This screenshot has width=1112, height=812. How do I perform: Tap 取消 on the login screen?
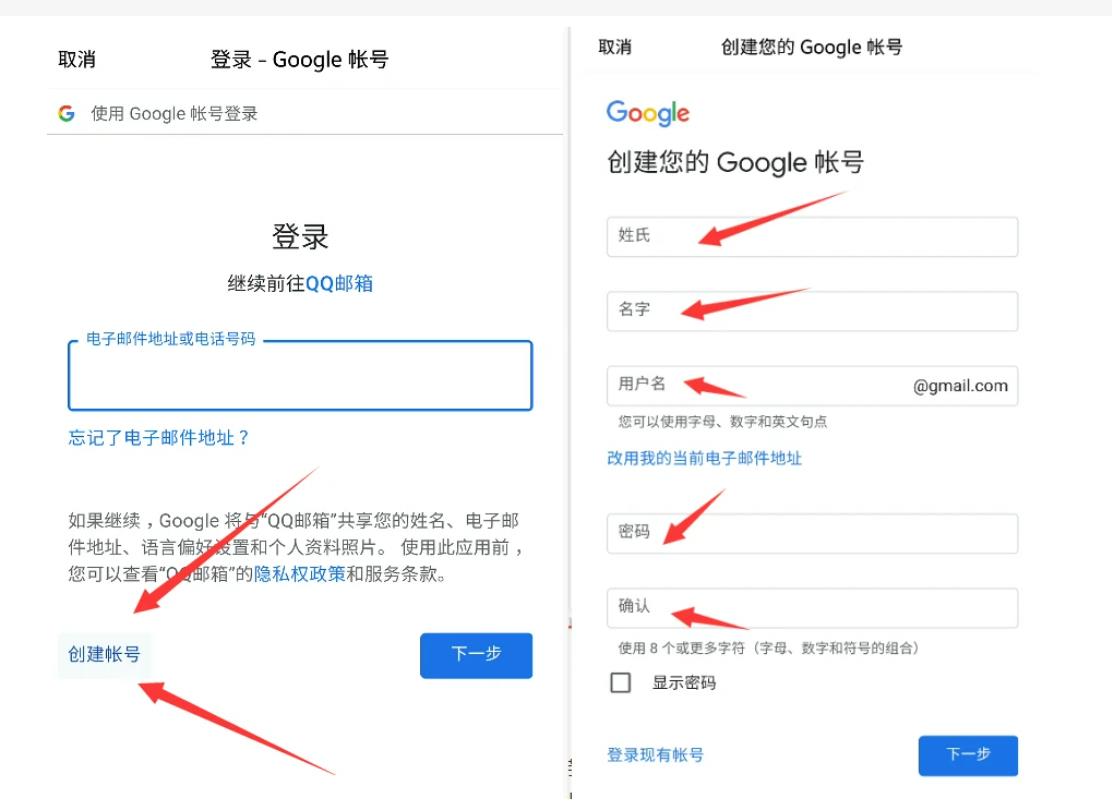click(77, 60)
